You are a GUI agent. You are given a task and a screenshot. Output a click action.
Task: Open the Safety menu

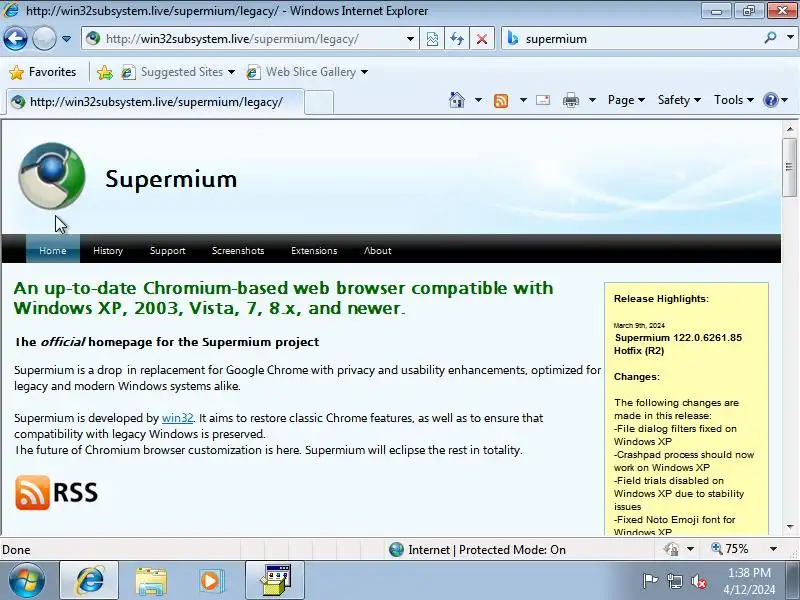(x=679, y=100)
